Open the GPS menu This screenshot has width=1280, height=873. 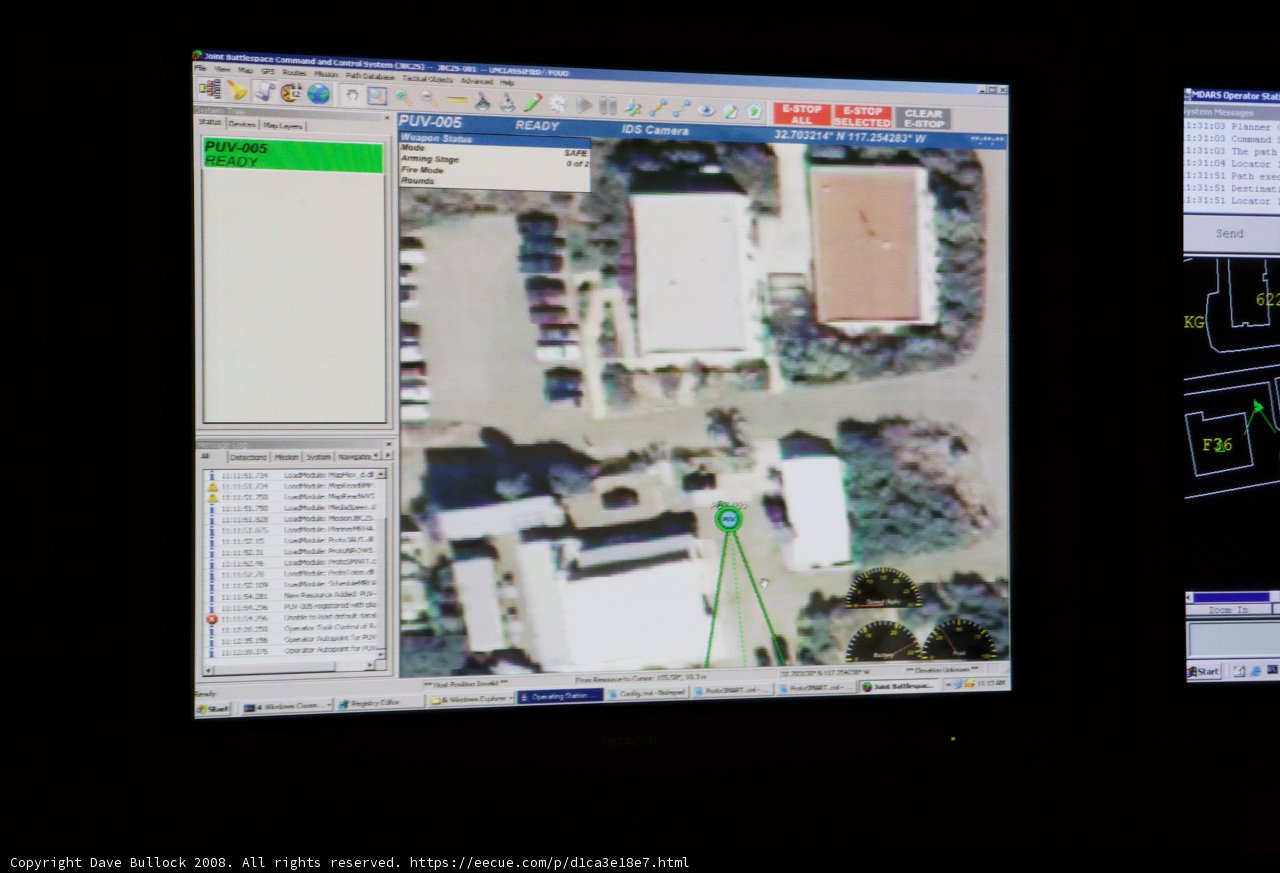267,71
